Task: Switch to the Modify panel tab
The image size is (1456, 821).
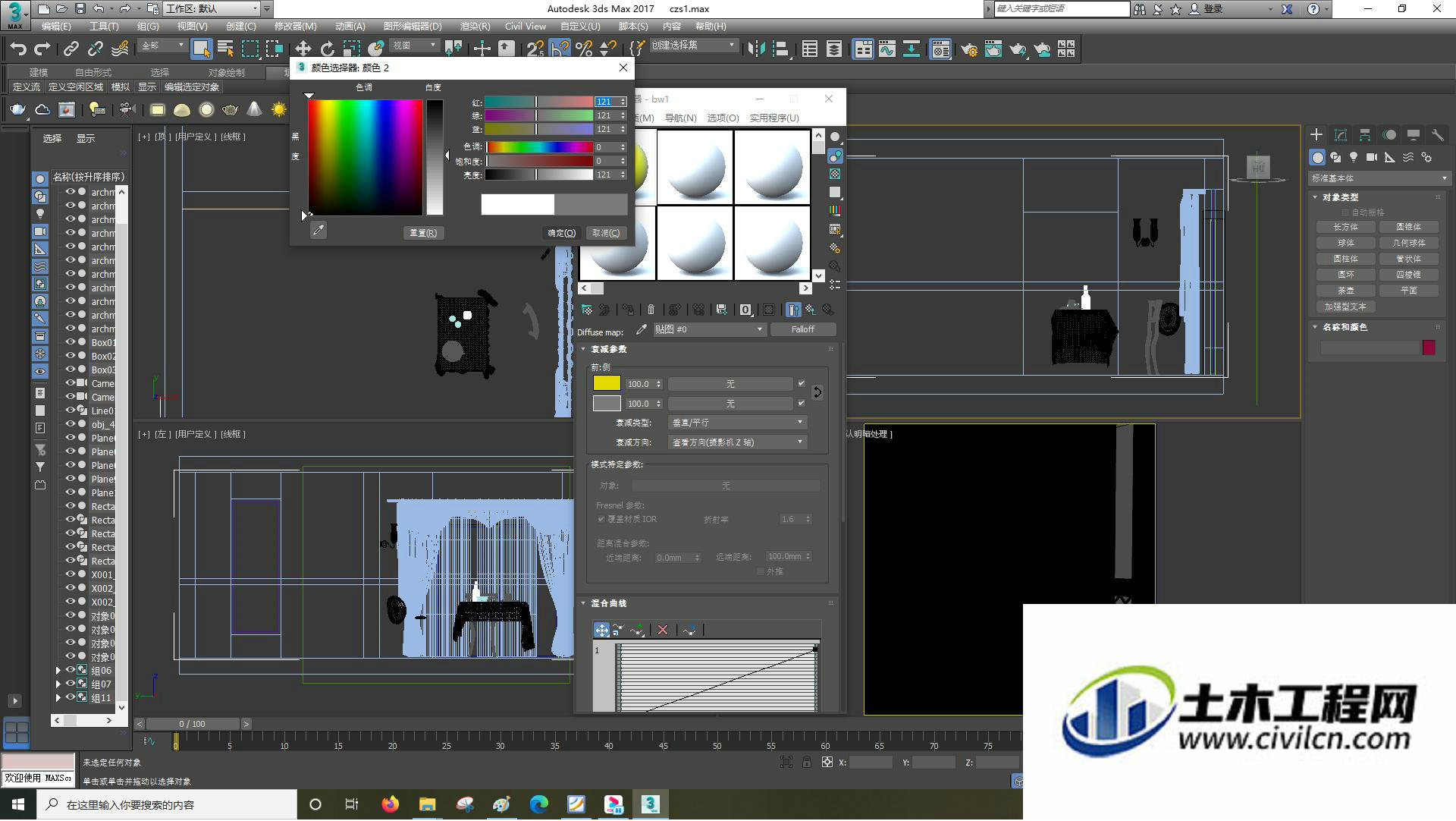Action: click(x=1341, y=135)
